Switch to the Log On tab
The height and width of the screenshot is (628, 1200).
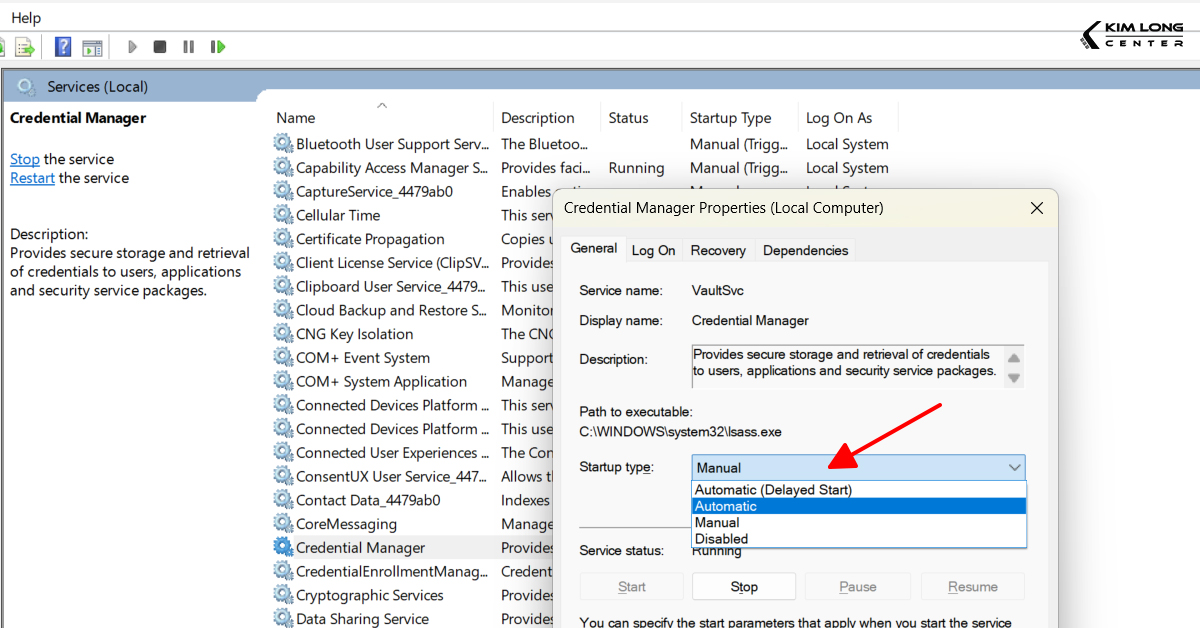(x=653, y=250)
